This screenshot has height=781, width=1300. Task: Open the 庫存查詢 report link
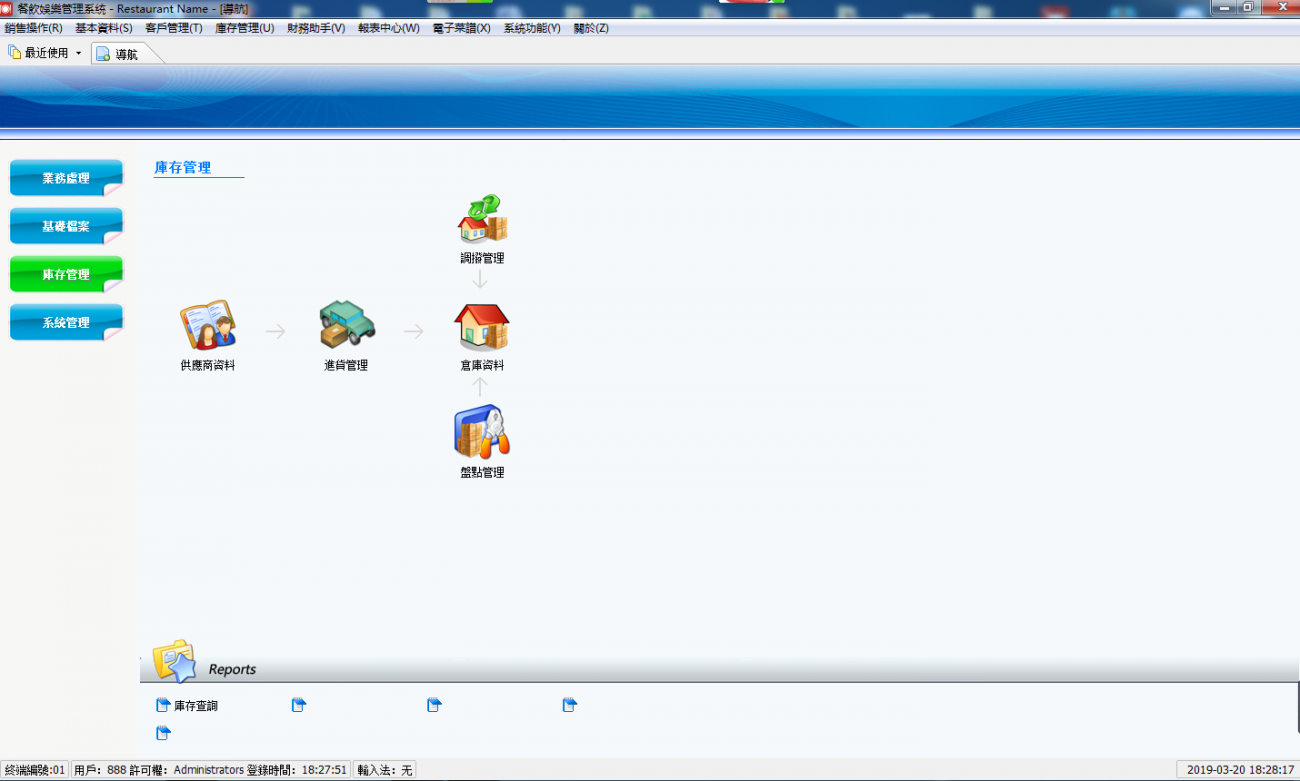(196, 706)
